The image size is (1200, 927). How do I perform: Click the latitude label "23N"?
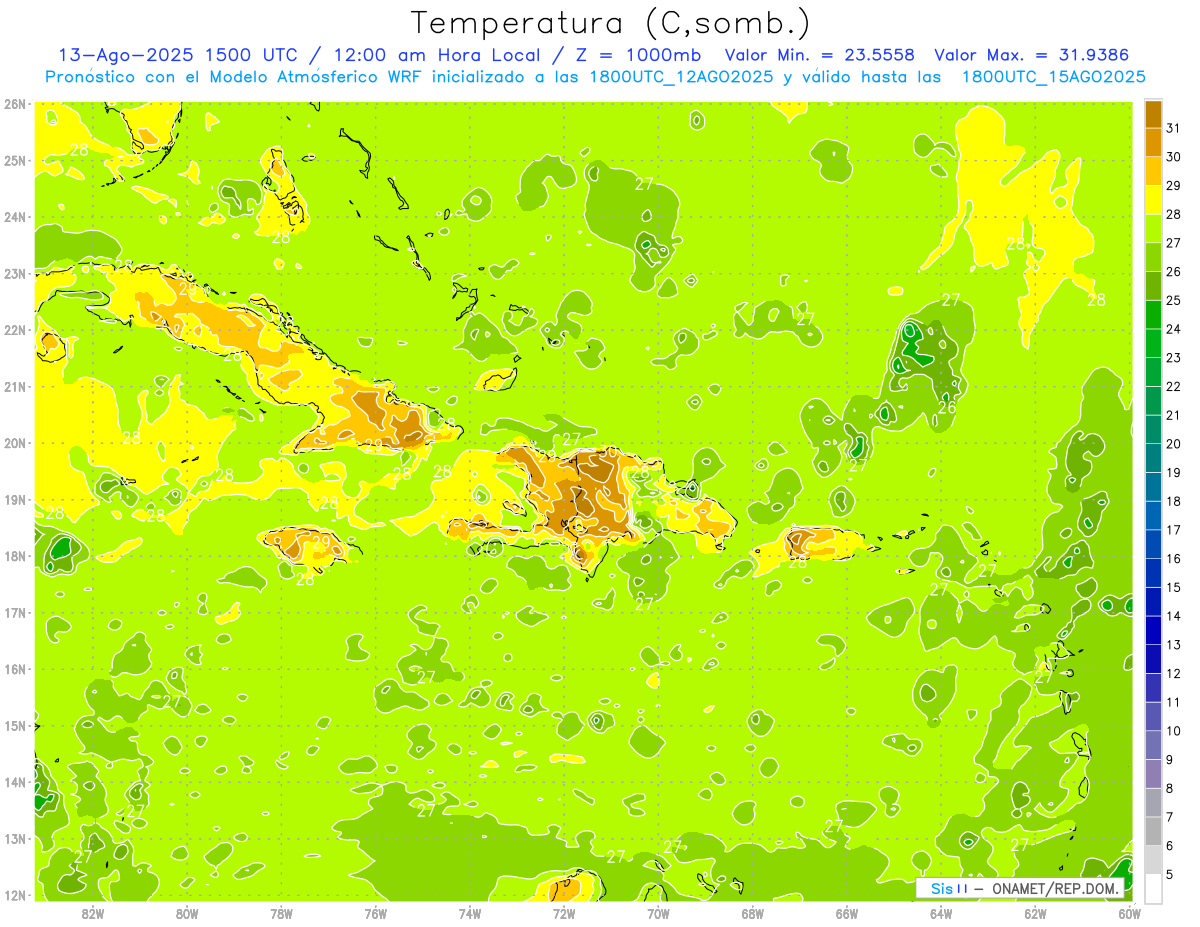[x=15, y=273]
